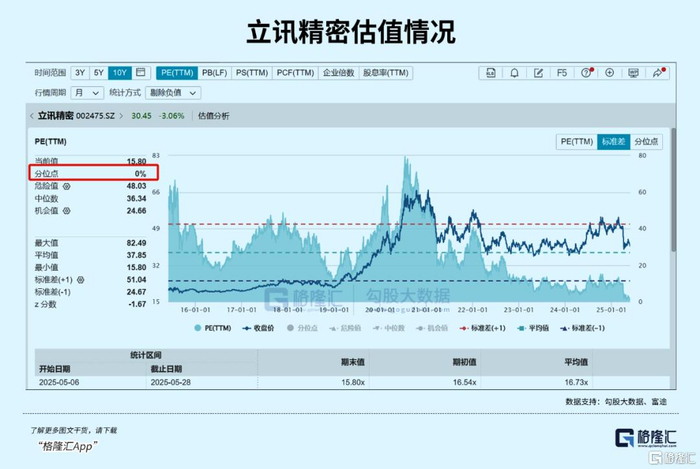Open the 统计方式 剔除负值 dropdown
This screenshot has height=469, width=700.
tap(173, 93)
